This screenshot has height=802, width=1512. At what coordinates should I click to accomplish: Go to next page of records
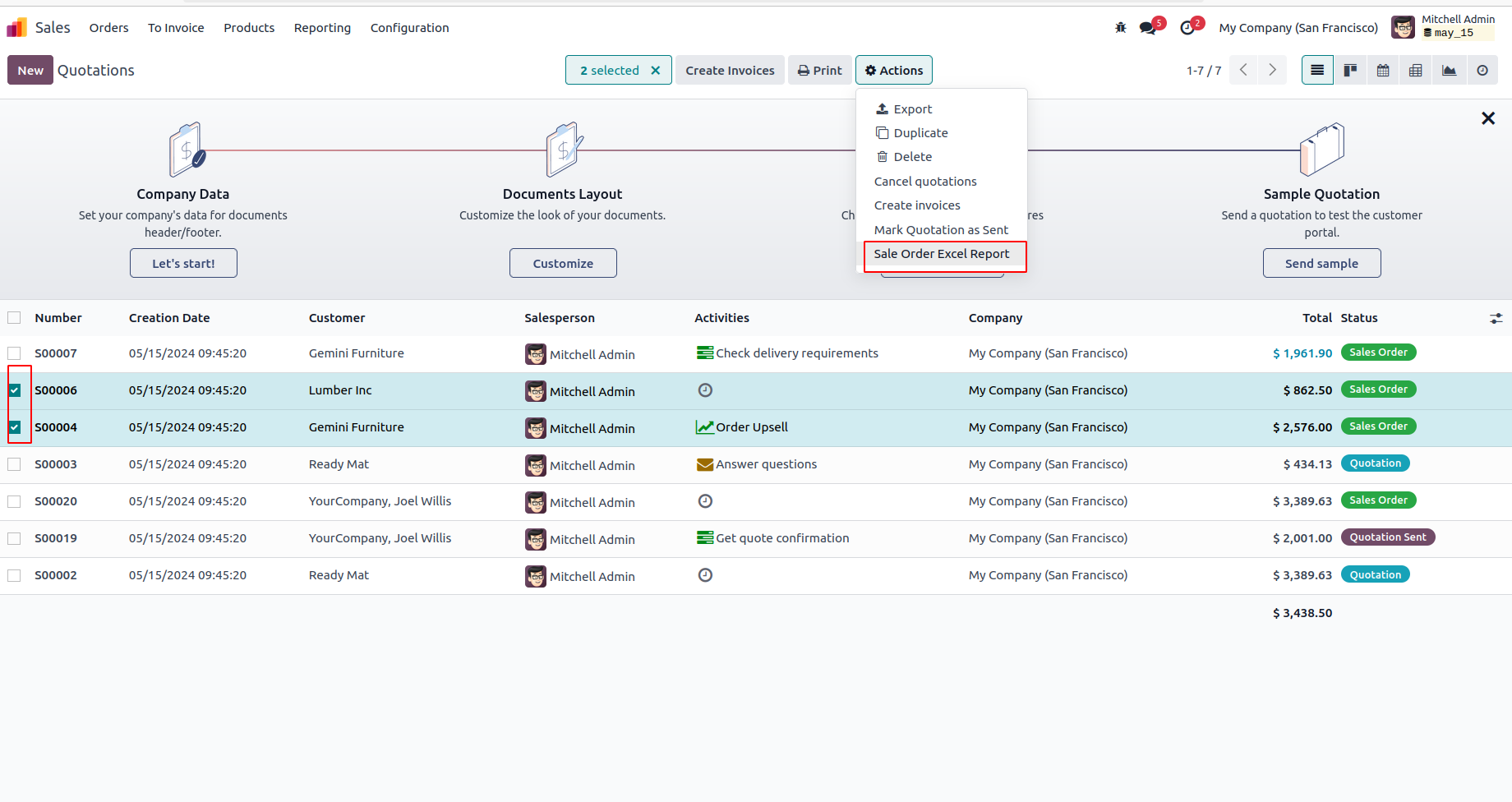pyautogui.click(x=1272, y=71)
